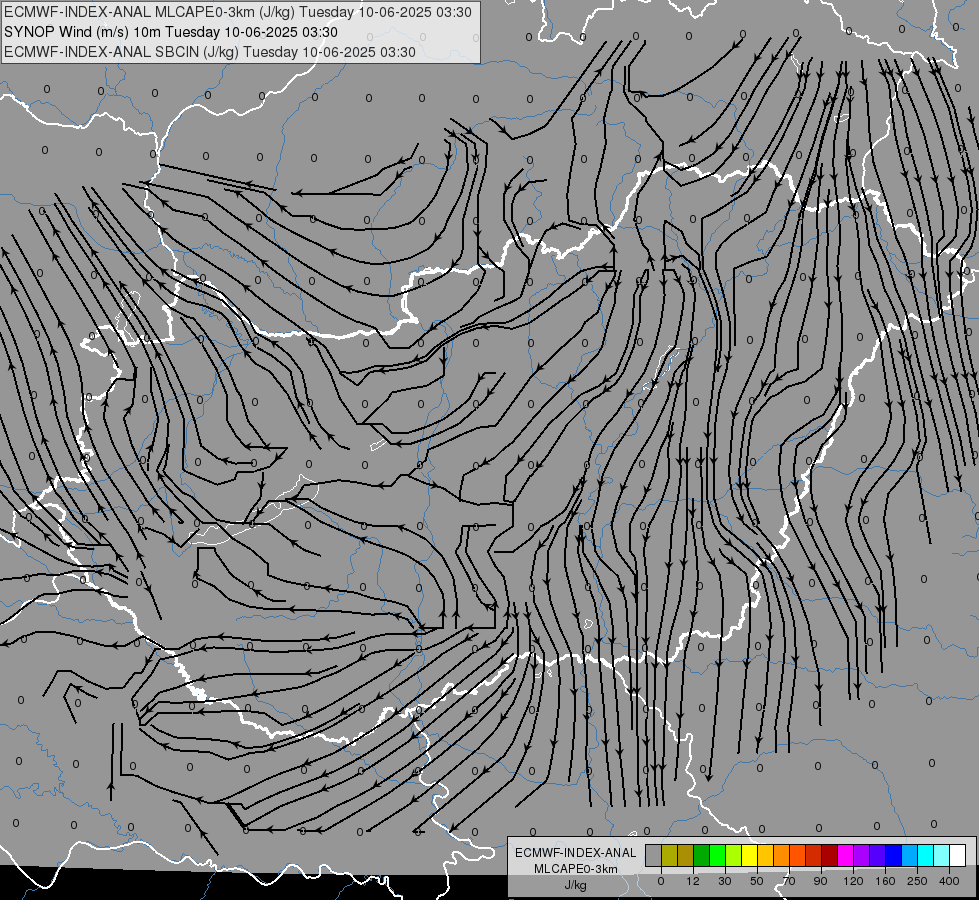Click the legend value 250

[x=917, y=881]
